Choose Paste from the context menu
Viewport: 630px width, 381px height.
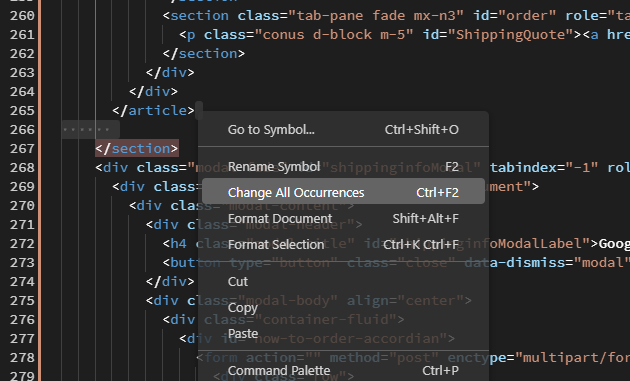344,334
